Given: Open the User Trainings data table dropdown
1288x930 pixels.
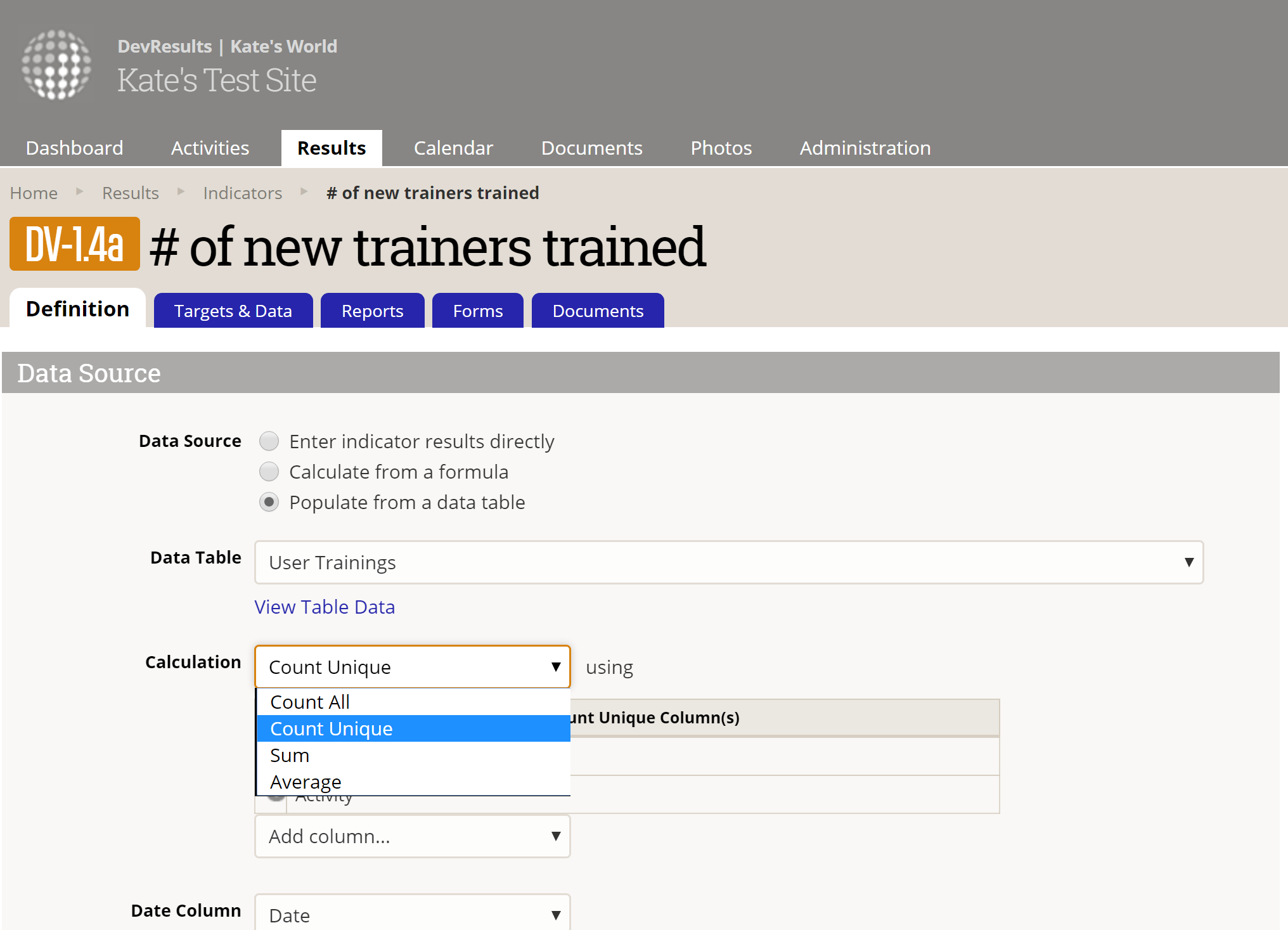Looking at the screenshot, I should [x=728, y=562].
